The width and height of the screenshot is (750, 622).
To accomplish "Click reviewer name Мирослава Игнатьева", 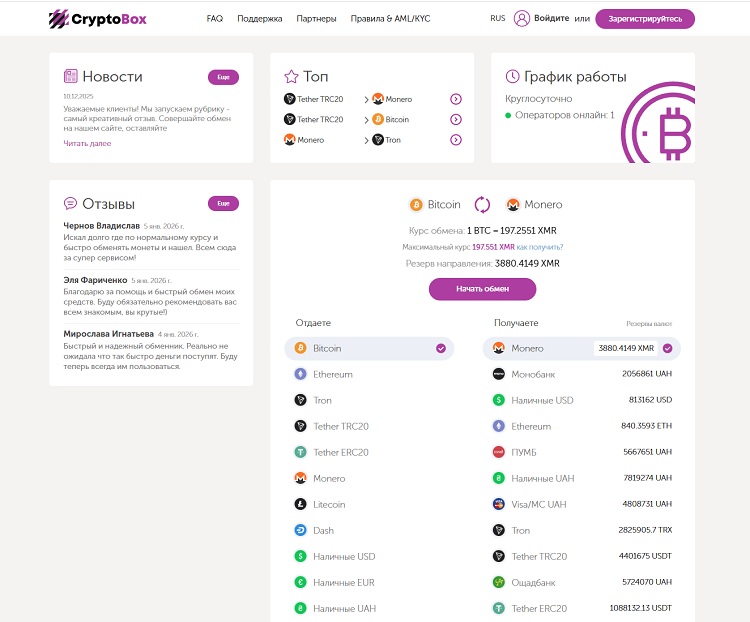I will [109, 334].
